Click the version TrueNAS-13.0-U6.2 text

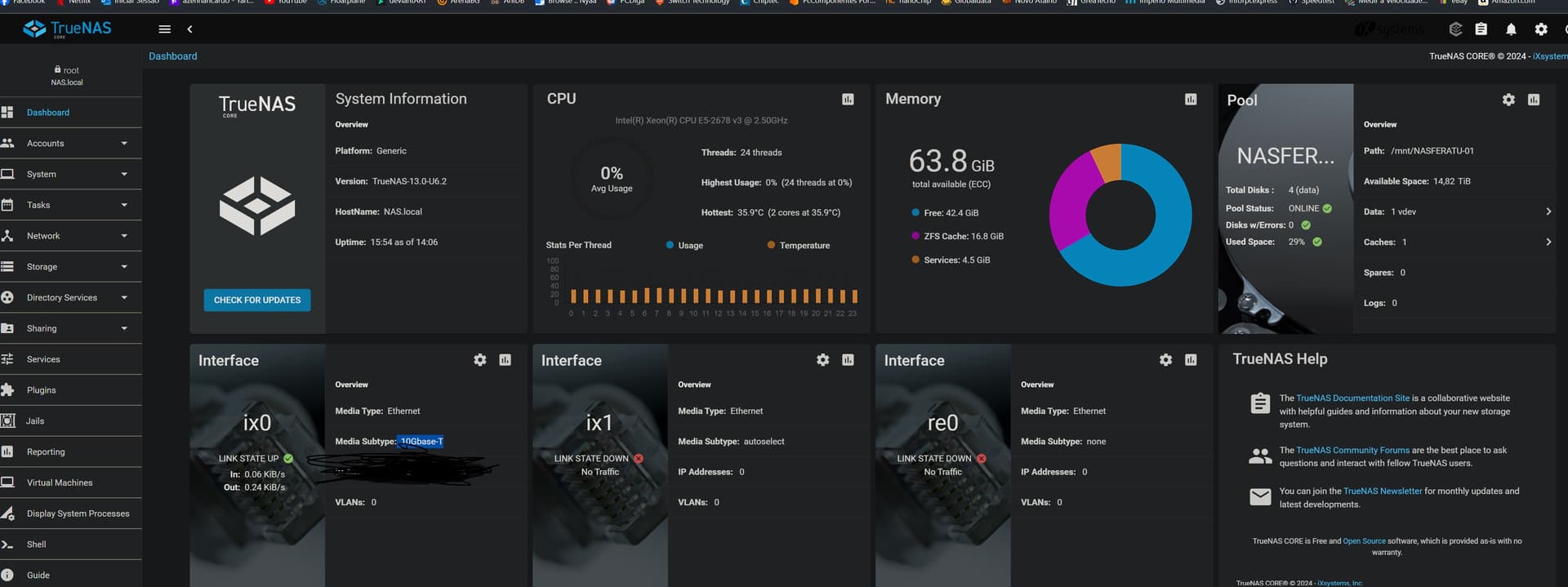pyautogui.click(x=409, y=181)
